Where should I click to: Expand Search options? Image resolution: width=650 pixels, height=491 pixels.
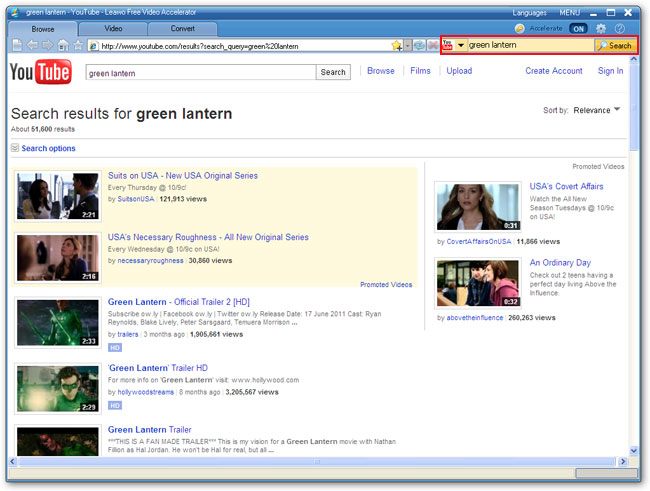point(48,148)
